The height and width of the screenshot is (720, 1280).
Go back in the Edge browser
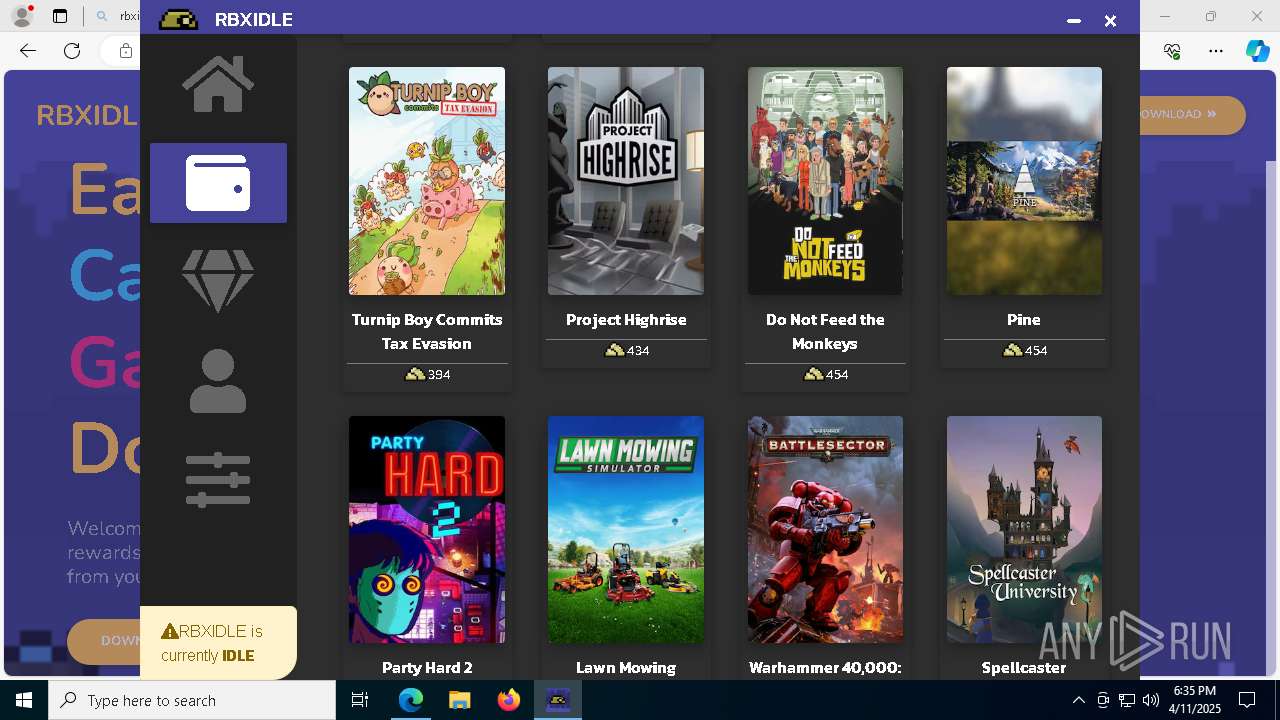pyautogui.click(x=28, y=51)
